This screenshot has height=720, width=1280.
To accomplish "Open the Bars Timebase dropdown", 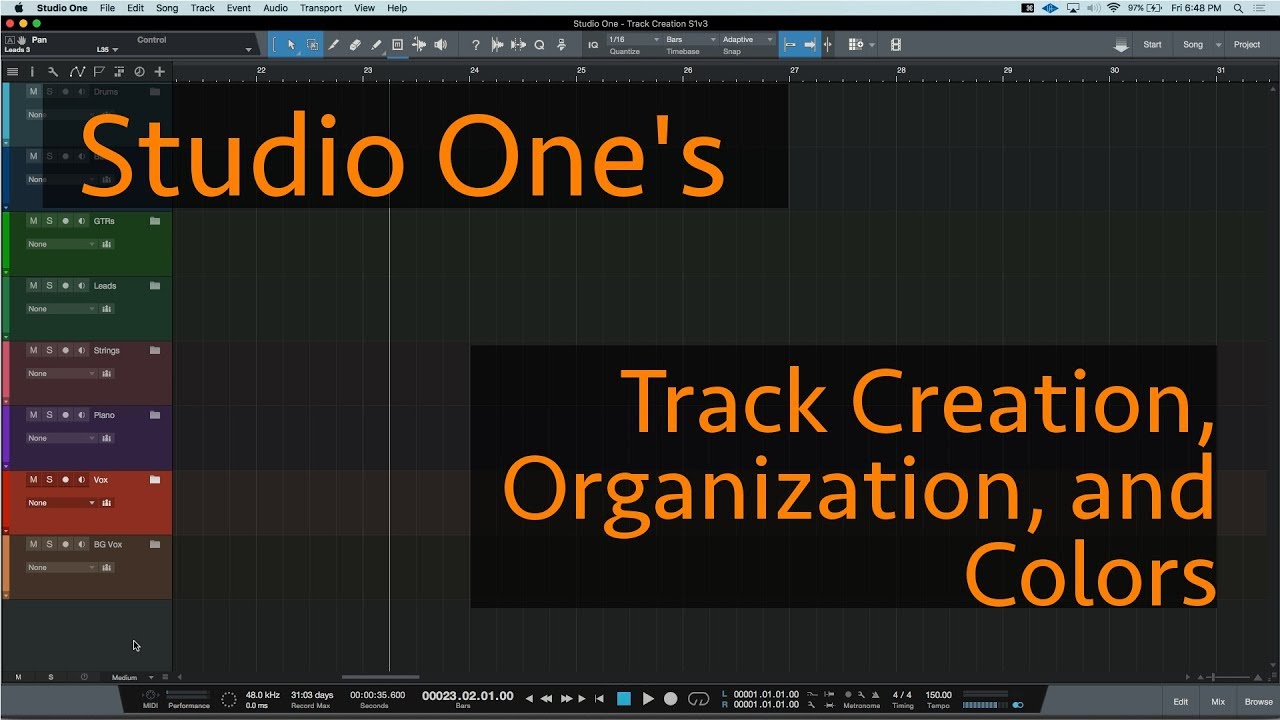I will (x=691, y=40).
